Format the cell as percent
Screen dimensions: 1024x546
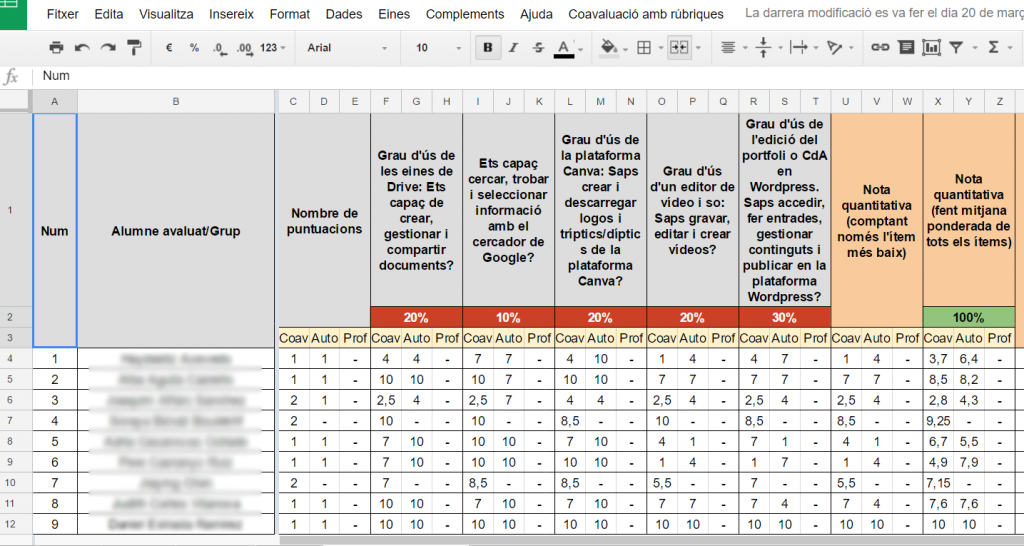(194, 47)
